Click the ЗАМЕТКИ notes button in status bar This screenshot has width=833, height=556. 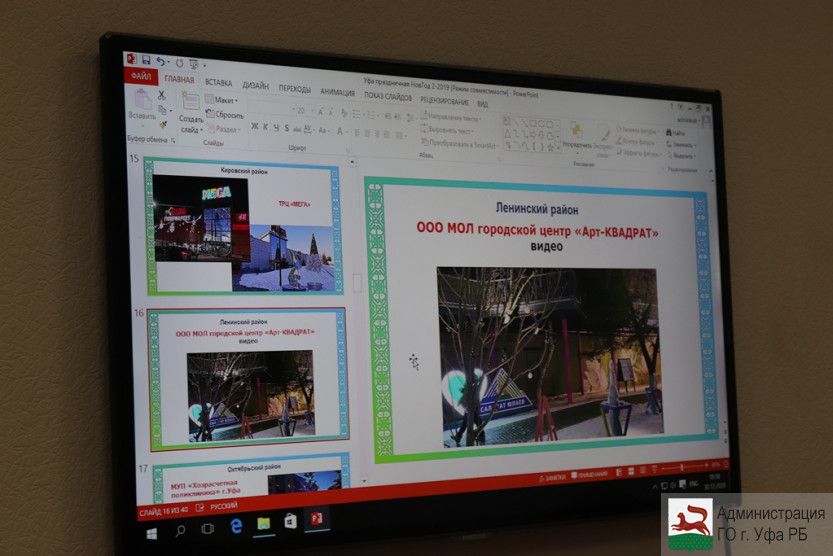(552, 478)
